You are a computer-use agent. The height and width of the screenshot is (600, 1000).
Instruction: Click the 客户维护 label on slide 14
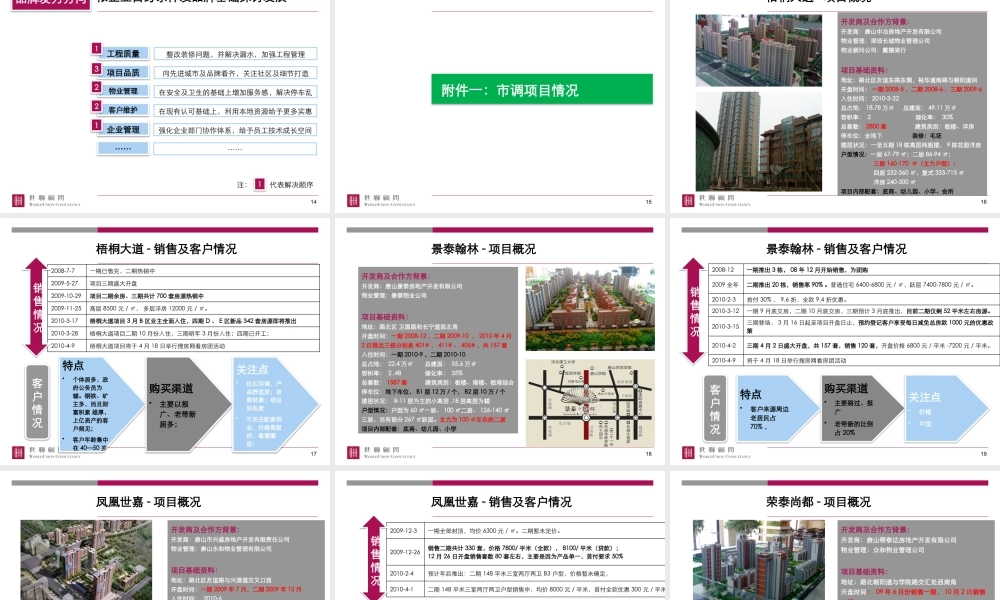(x=123, y=110)
